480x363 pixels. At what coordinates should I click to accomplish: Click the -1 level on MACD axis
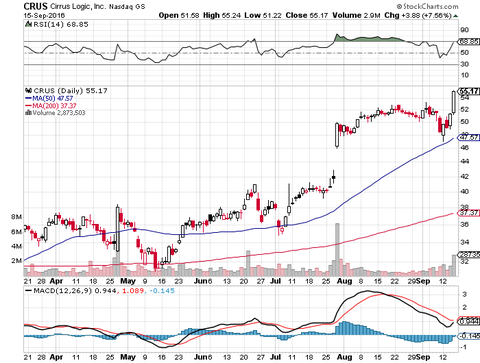click(x=463, y=347)
